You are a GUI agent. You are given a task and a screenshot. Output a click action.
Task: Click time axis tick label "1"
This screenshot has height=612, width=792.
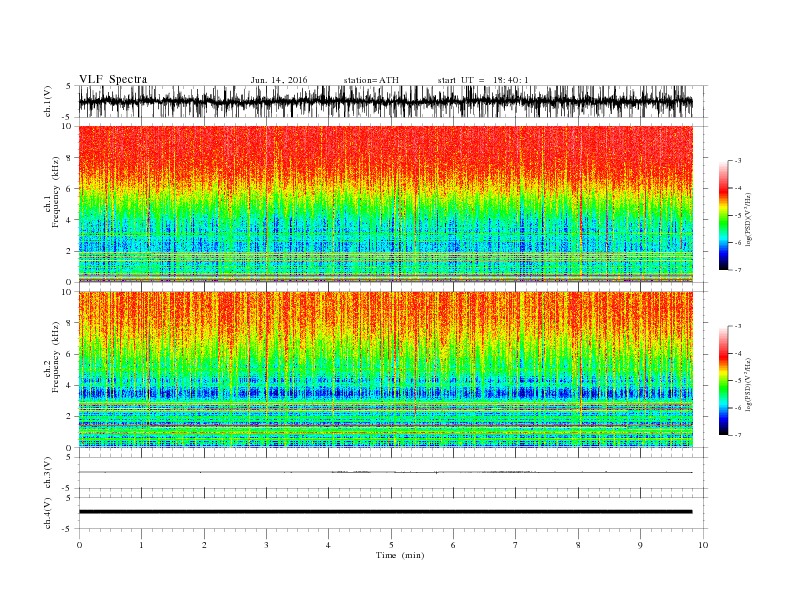coord(141,545)
